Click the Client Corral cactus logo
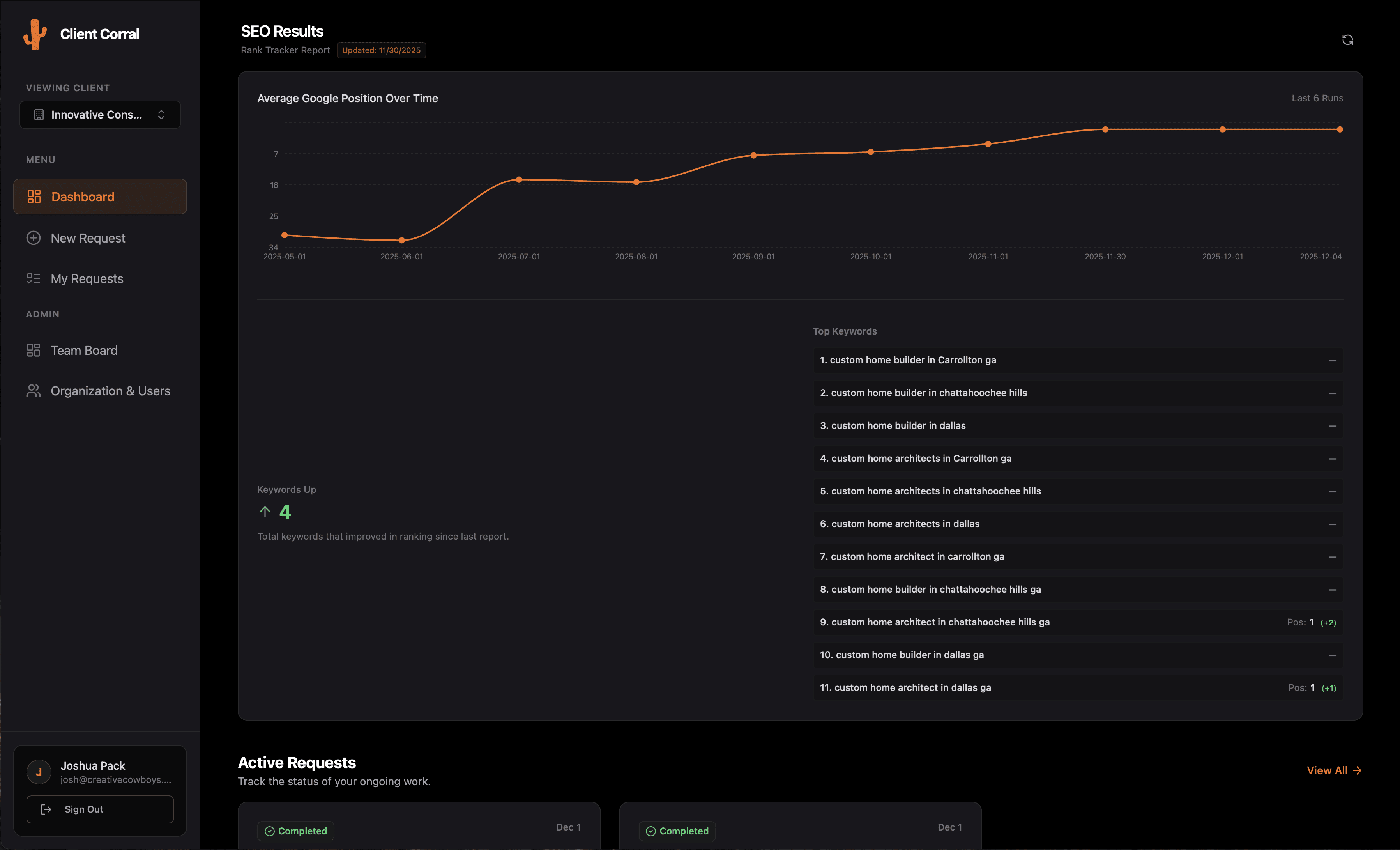Image resolution: width=1400 pixels, height=850 pixels. pyautogui.click(x=35, y=34)
